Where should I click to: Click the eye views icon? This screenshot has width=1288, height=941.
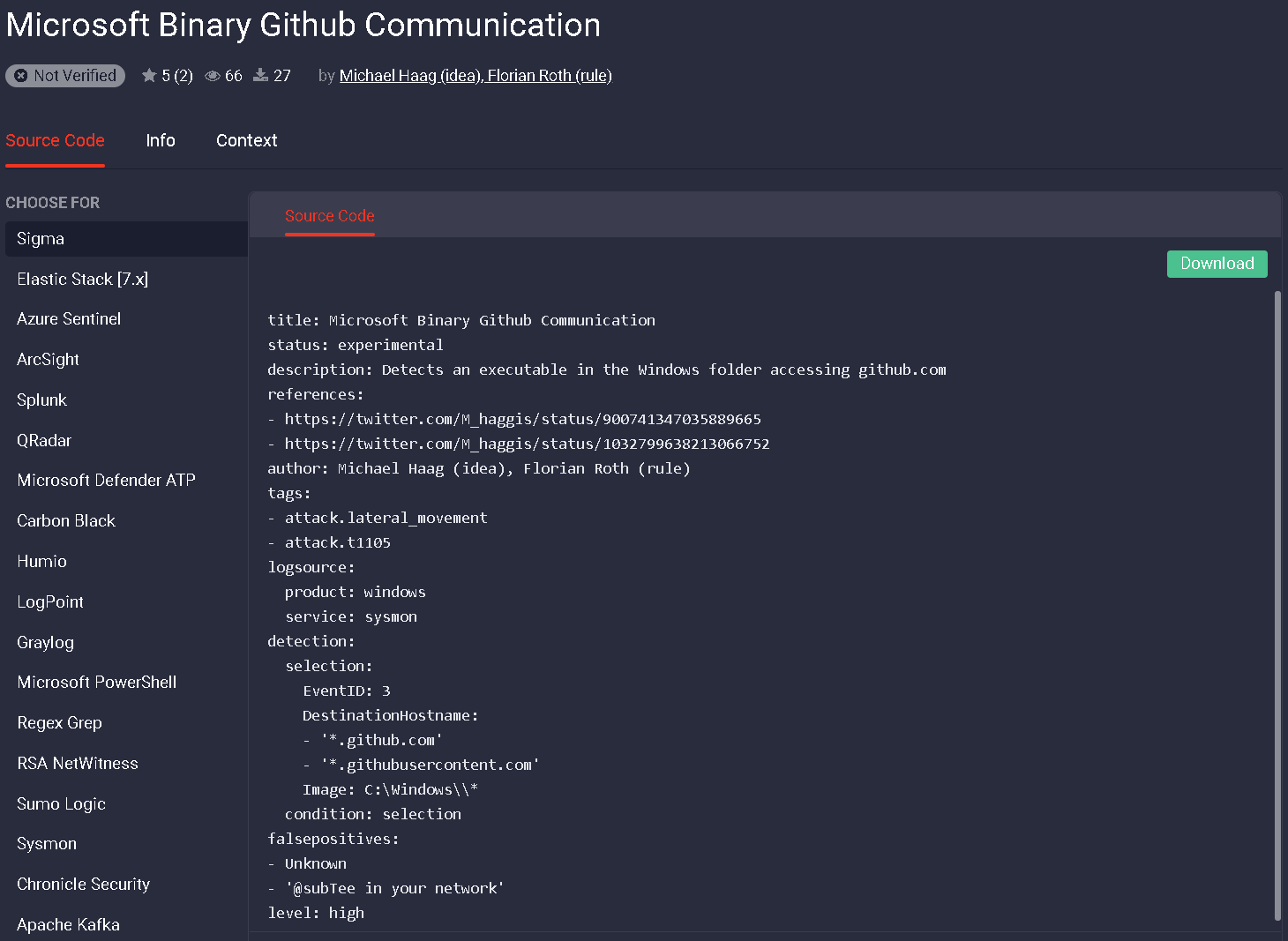[x=213, y=76]
